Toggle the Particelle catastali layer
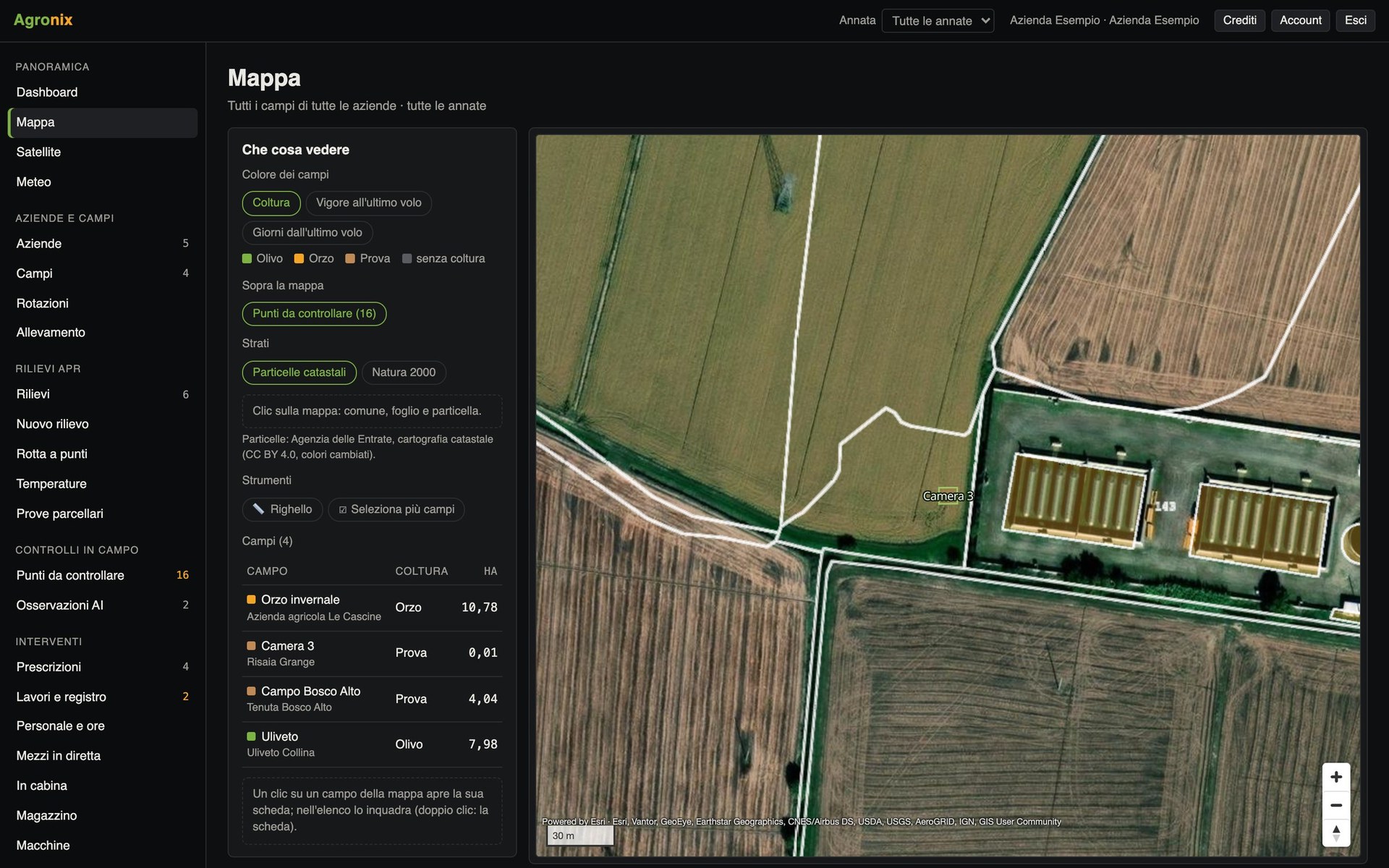Screen dimensions: 1389x868 [299, 373]
